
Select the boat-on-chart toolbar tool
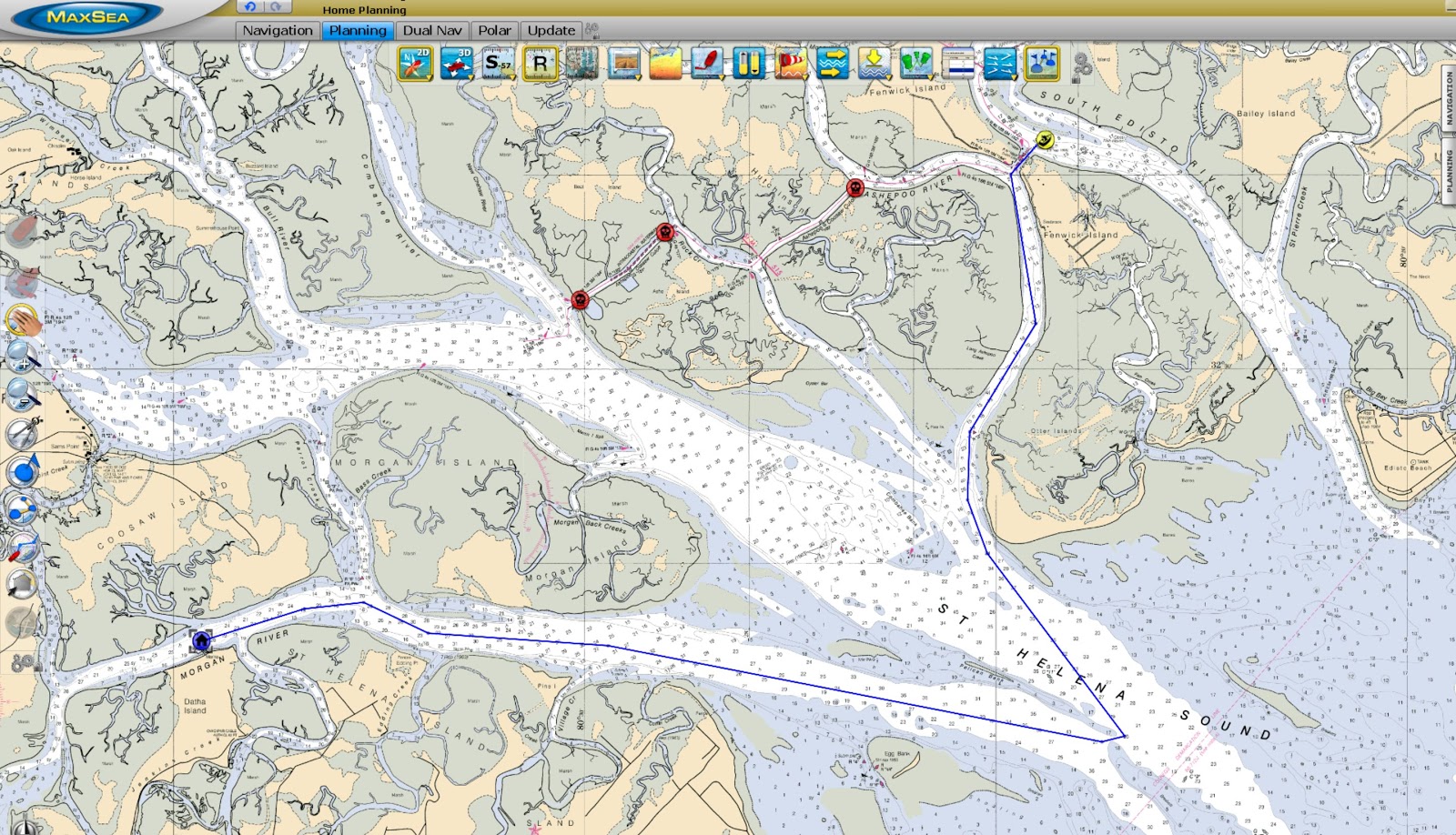click(23, 547)
